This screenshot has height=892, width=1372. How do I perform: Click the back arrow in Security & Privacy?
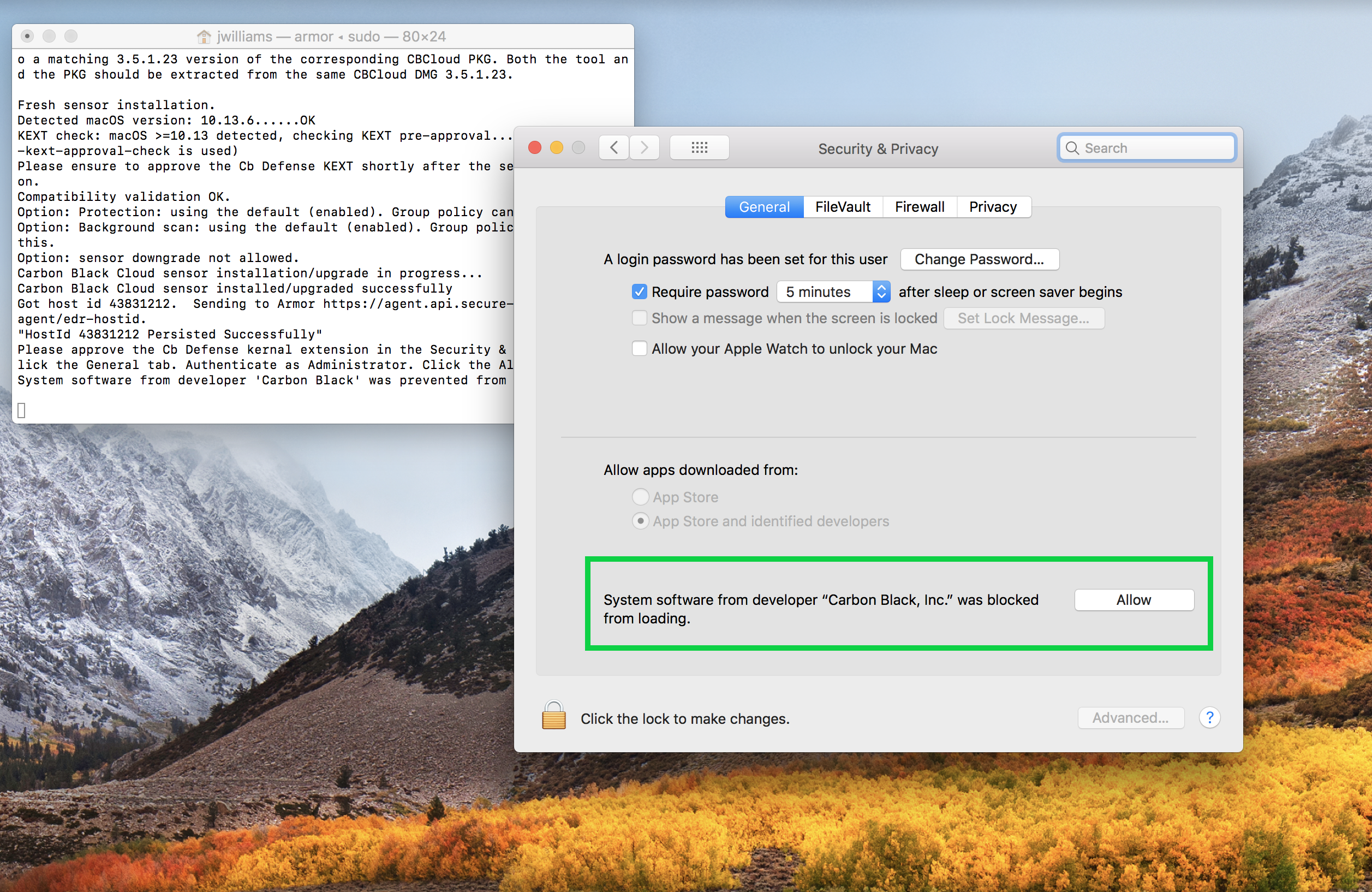point(614,148)
